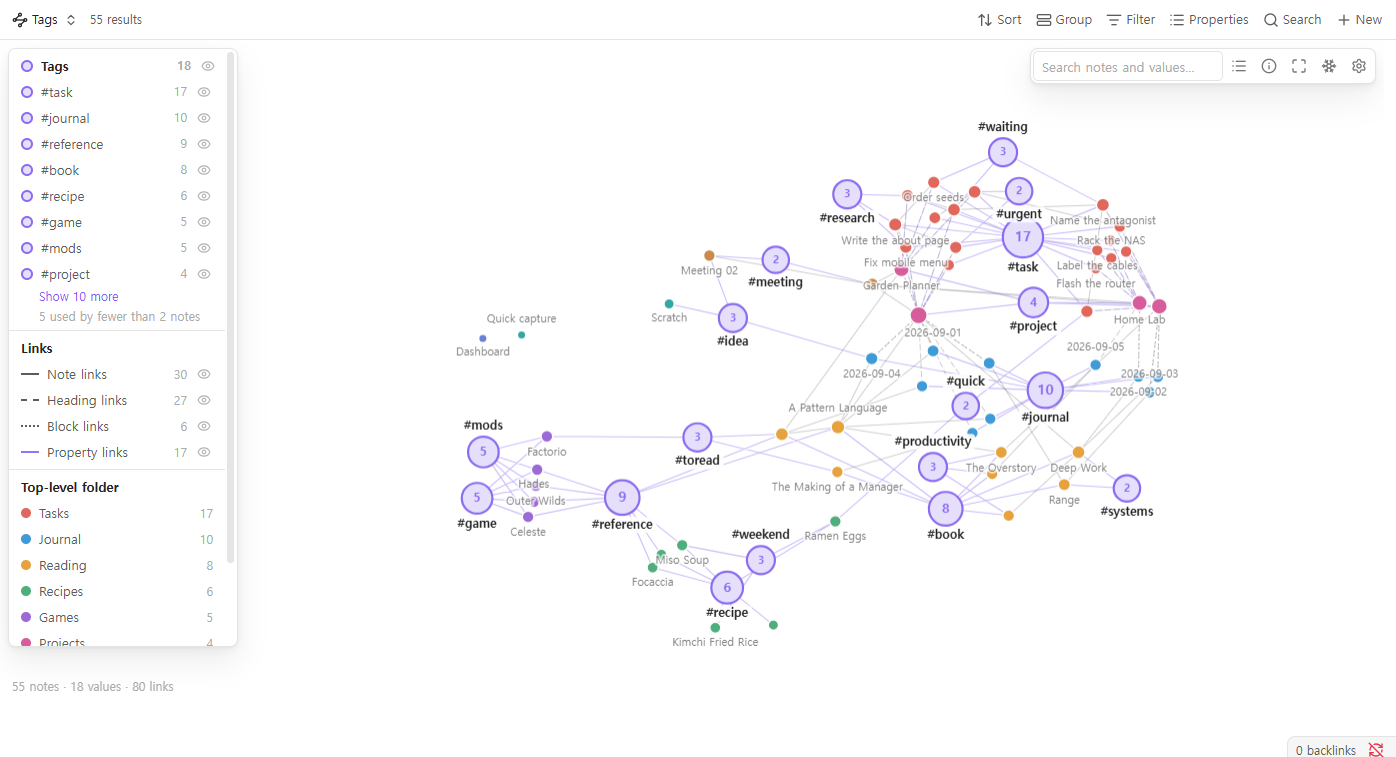Click the #book tag color circle
The image size is (1396, 757).
coord(27,170)
